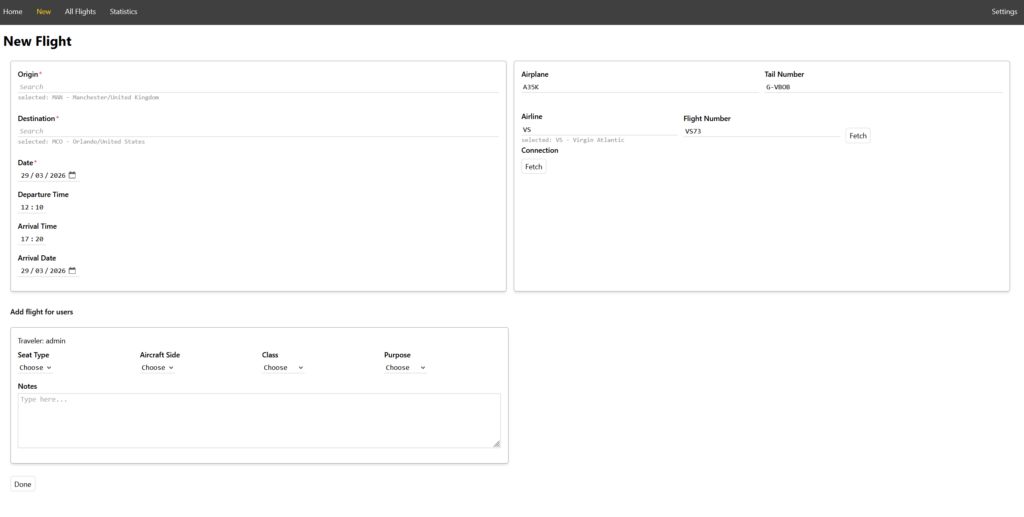
Task: Open the Aircraft Side dropdown
Action: pos(157,368)
